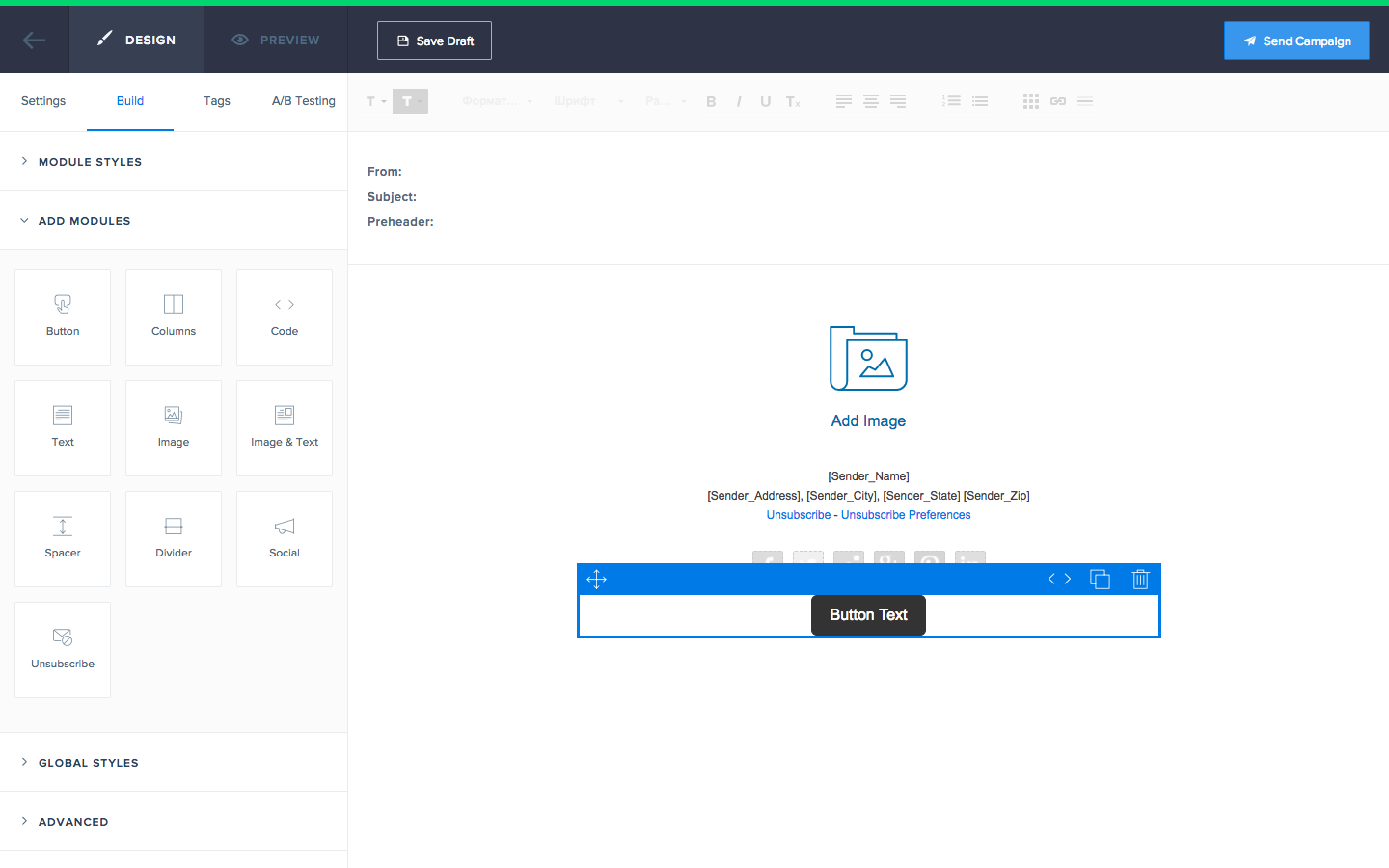The width and height of the screenshot is (1389, 868).
Task: Open the A/B Testing tab
Action: (303, 101)
